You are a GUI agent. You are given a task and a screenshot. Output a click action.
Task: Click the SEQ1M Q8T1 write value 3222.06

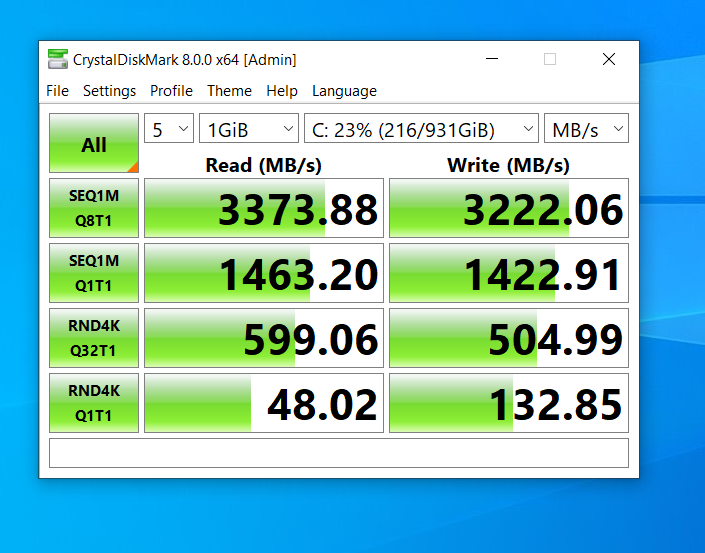tap(509, 208)
